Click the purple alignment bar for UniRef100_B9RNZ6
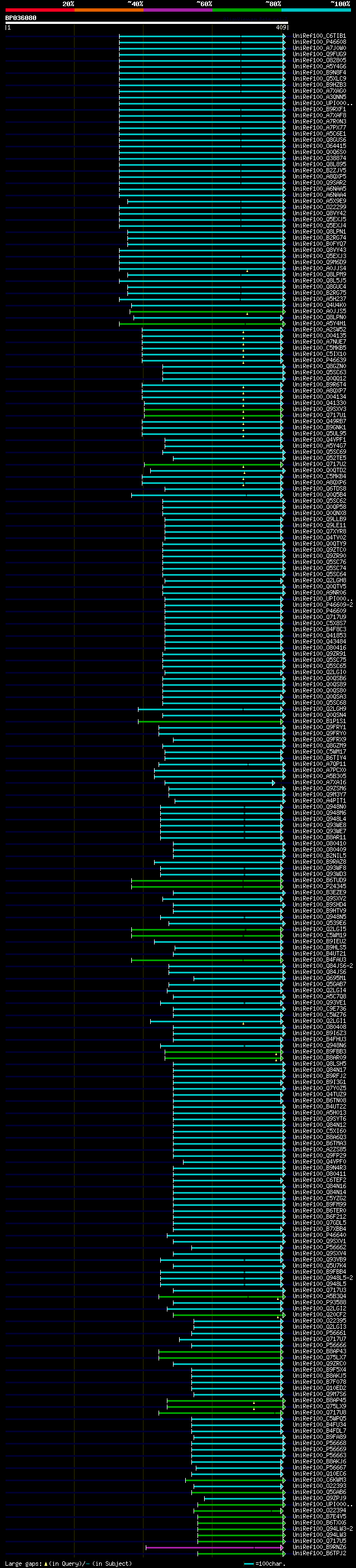The image size is (356, 1568). click(214, 1547)
